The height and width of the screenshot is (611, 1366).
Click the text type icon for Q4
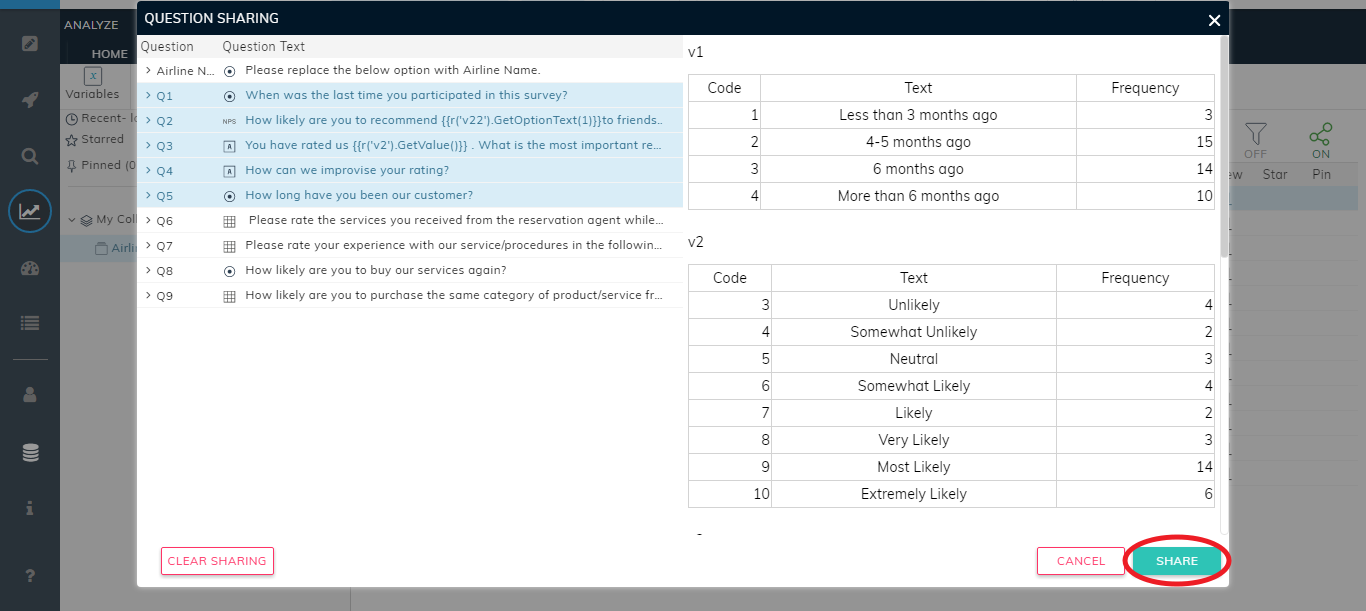[229, 171]
